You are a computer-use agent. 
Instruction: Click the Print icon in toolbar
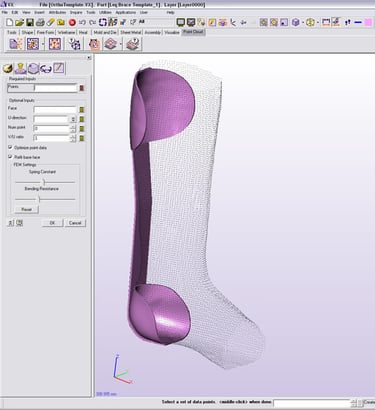40,22
